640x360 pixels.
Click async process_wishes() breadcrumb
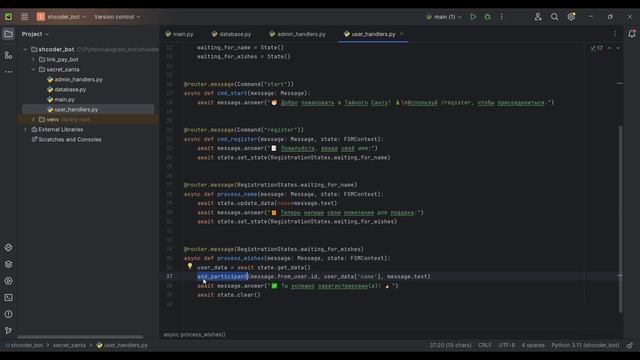195,335
